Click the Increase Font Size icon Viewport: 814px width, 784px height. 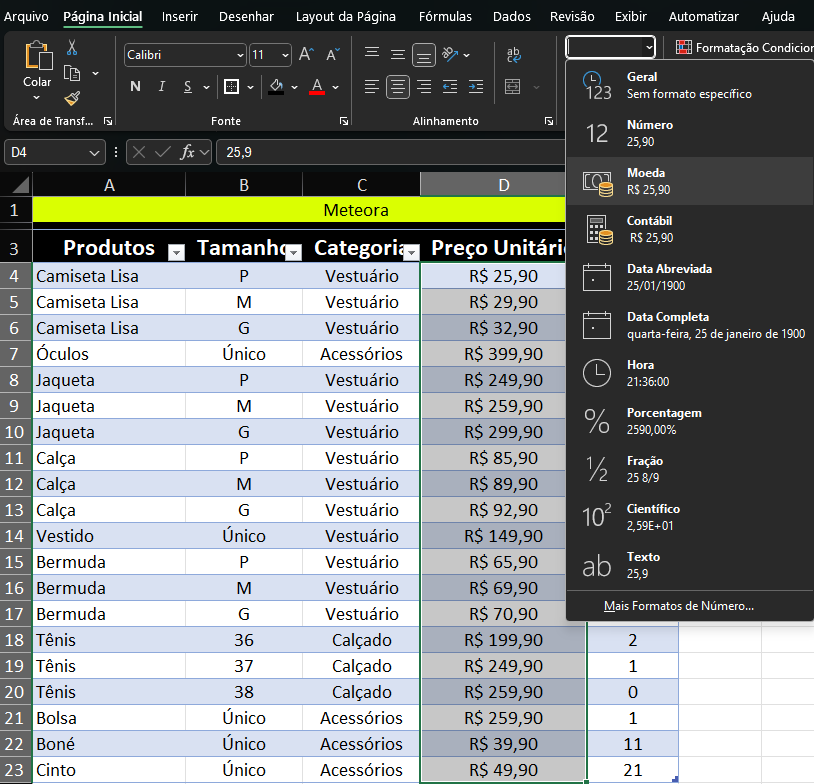point(307,54)
